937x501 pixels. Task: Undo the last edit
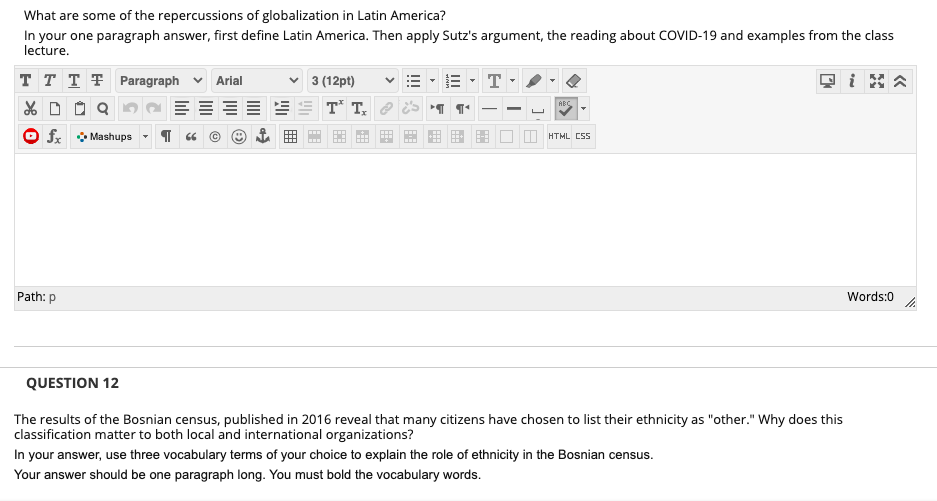pyautogui.click(x=130, y=108)
